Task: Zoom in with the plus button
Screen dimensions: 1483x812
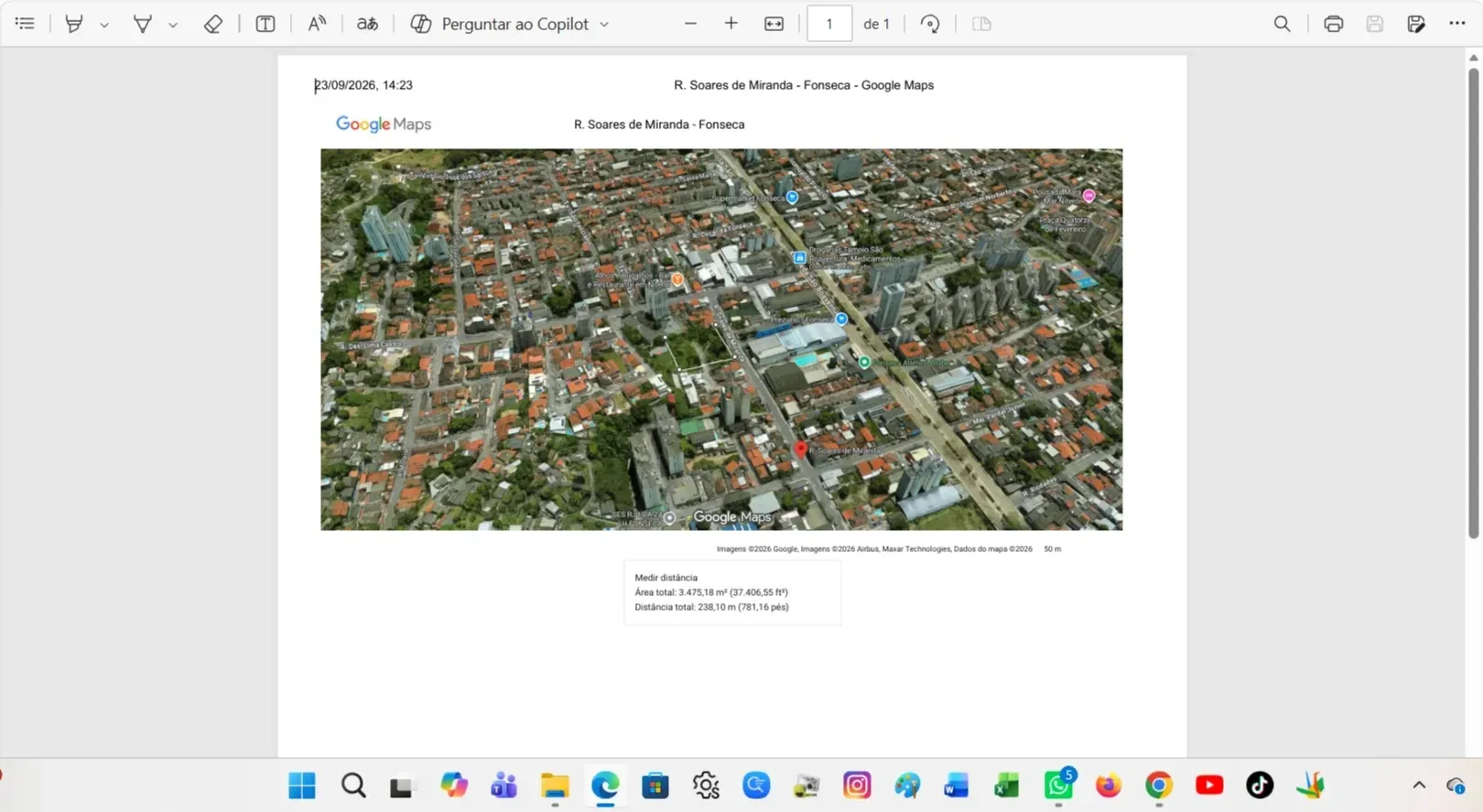Action: pos(731,24)
